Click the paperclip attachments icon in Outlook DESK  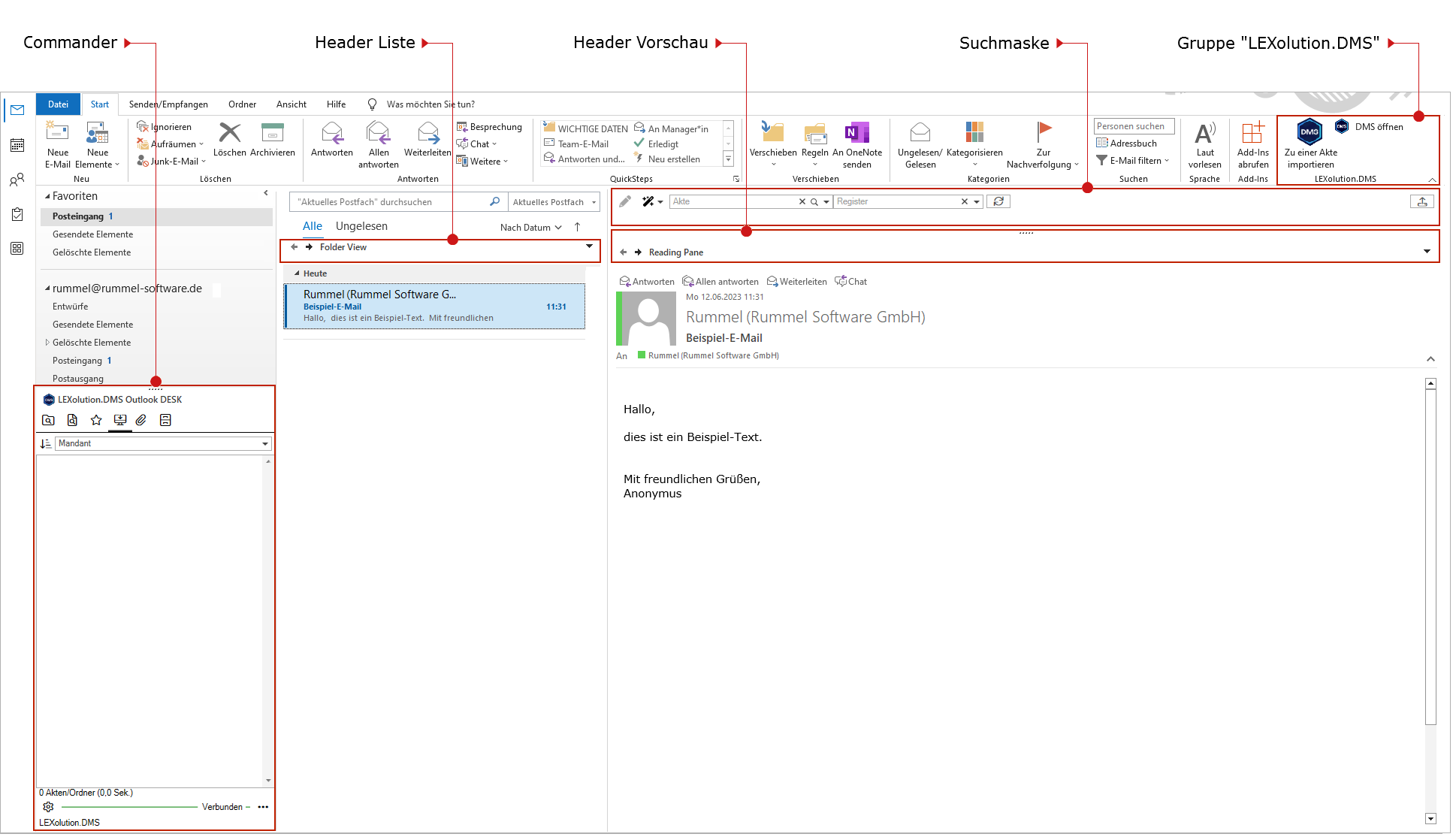[140, 420]
